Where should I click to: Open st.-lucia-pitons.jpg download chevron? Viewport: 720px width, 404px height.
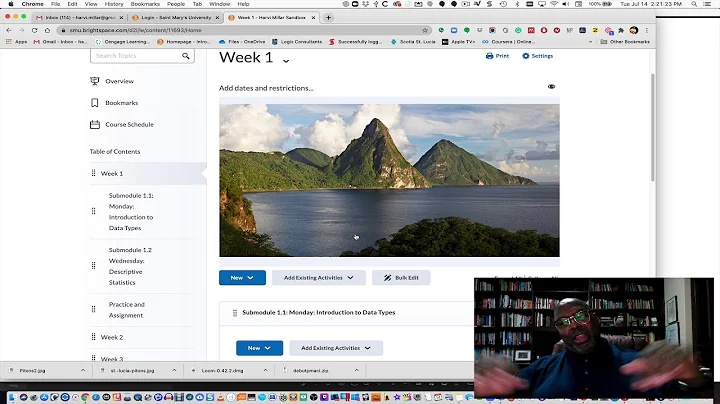pos(174,370)
